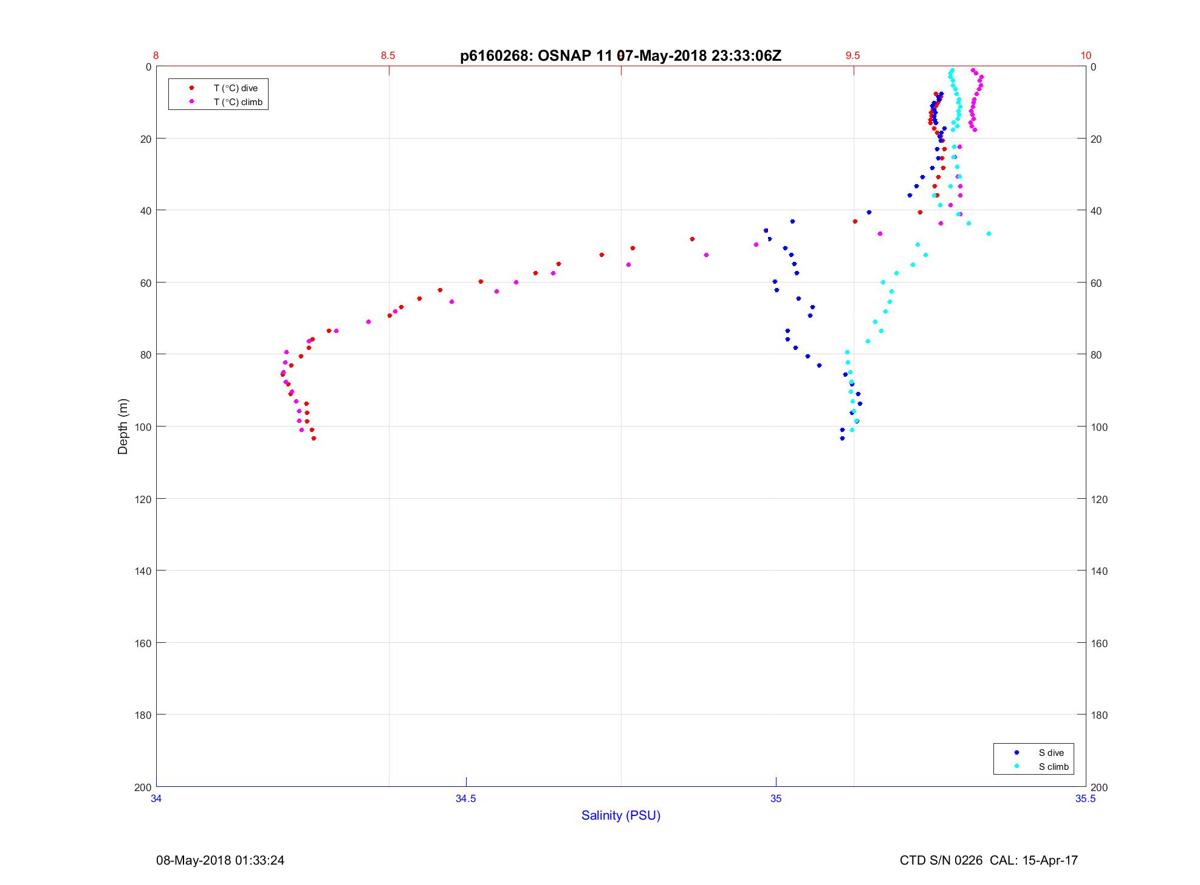
Task: Click the blue '34.5' salinity tick label
Action: (x=466, y=798)
